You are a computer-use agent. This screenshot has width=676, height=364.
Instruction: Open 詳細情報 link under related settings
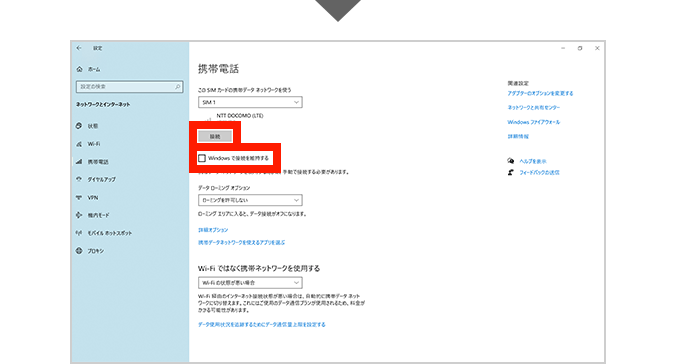(518, 136)
